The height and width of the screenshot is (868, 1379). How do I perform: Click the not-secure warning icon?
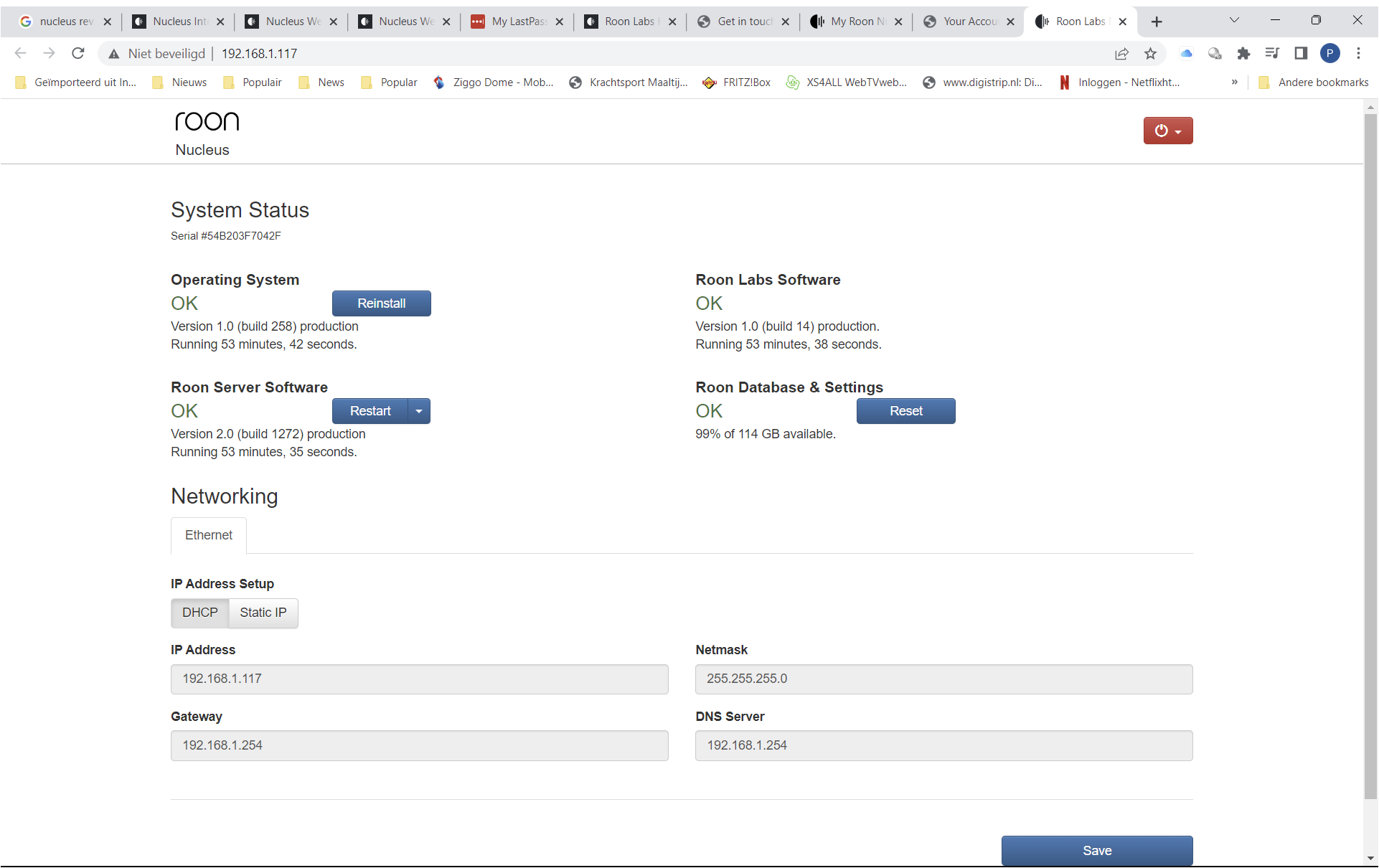click(x=113, y=54)
